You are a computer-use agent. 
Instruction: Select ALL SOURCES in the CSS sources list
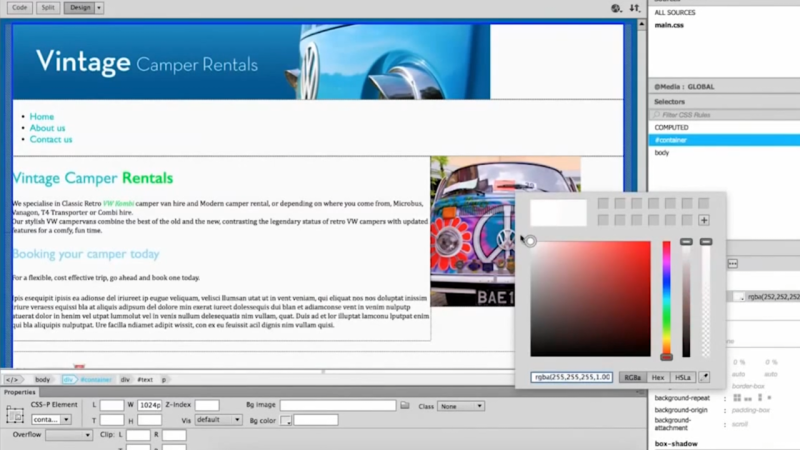tap(674, 12)
